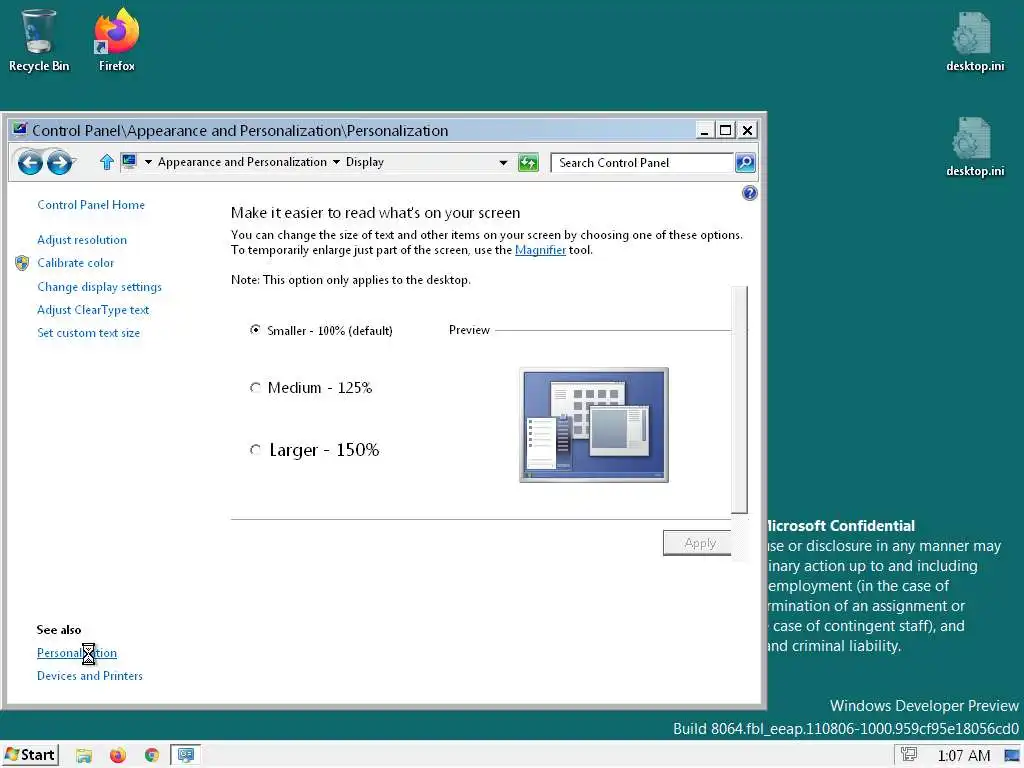Select the top desktop.ini file icon
This screenshot has height=768, width=1024.
[x=974, y=42]
